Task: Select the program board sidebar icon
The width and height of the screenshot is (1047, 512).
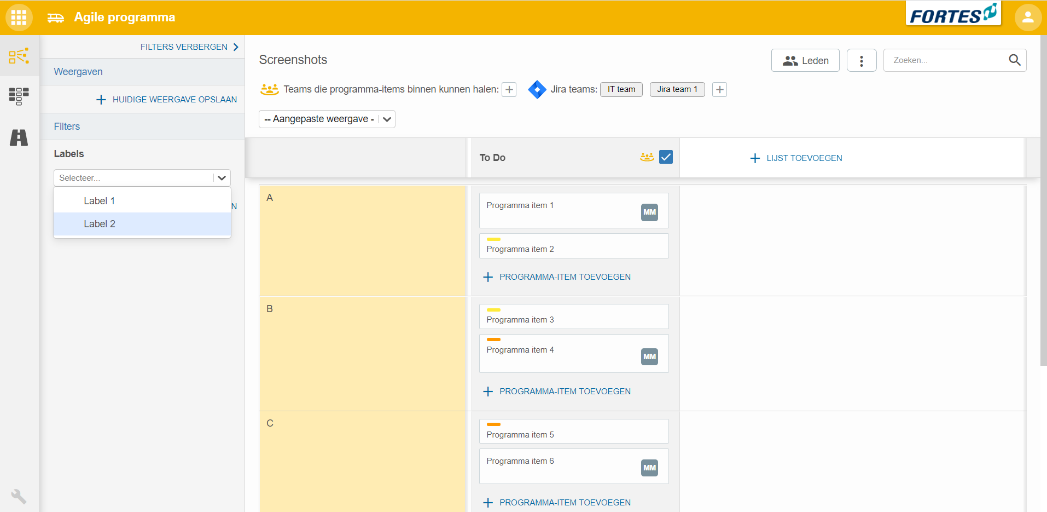Action: pyautogui.click(x=19, y=56)
